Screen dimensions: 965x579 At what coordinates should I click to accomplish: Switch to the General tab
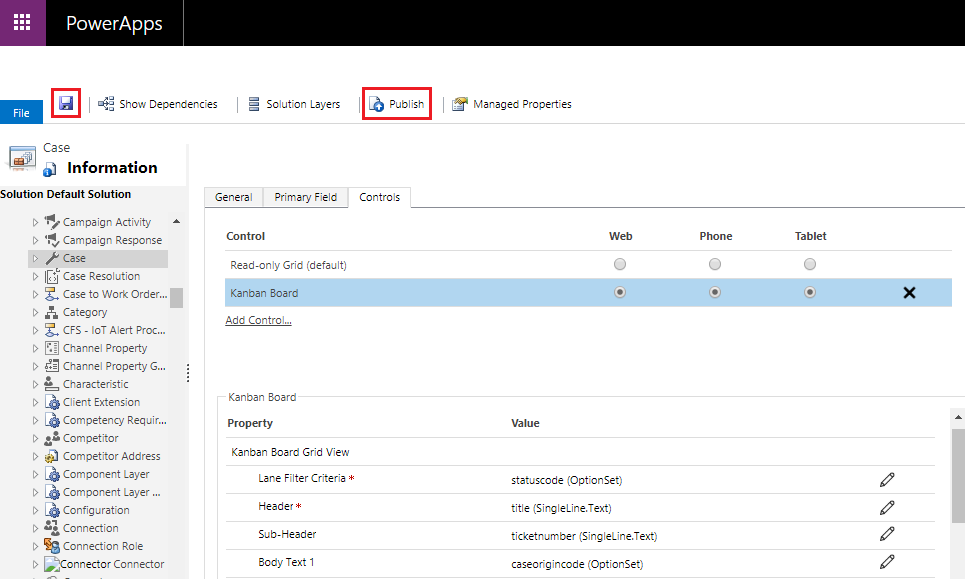tap(234, 197)
